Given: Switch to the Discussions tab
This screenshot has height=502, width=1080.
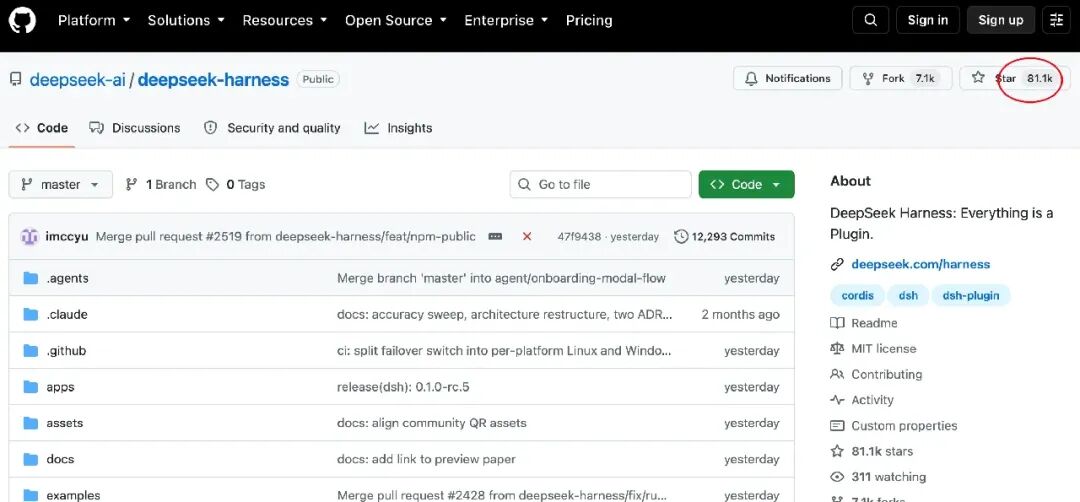Looking at the screenshot, I should click(x=135, y=128).
